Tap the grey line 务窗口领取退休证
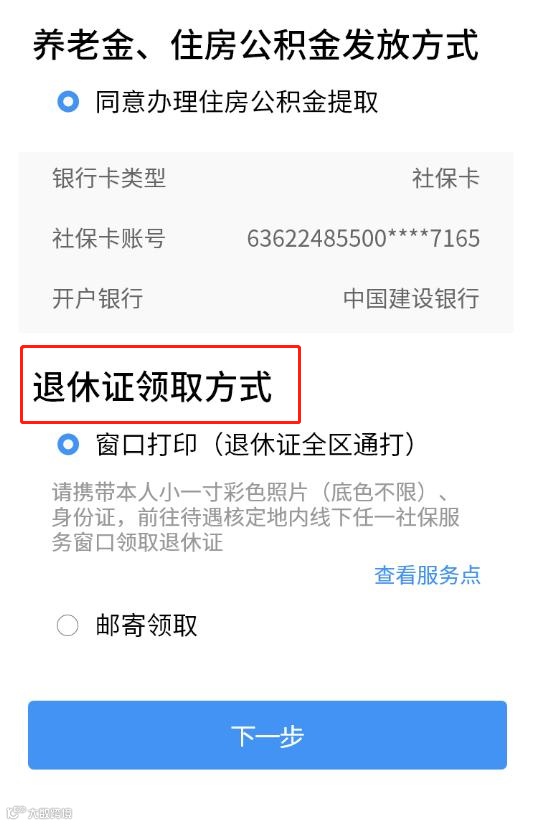Viewport: 536px width, 825px height. click(x=137, y=542)
